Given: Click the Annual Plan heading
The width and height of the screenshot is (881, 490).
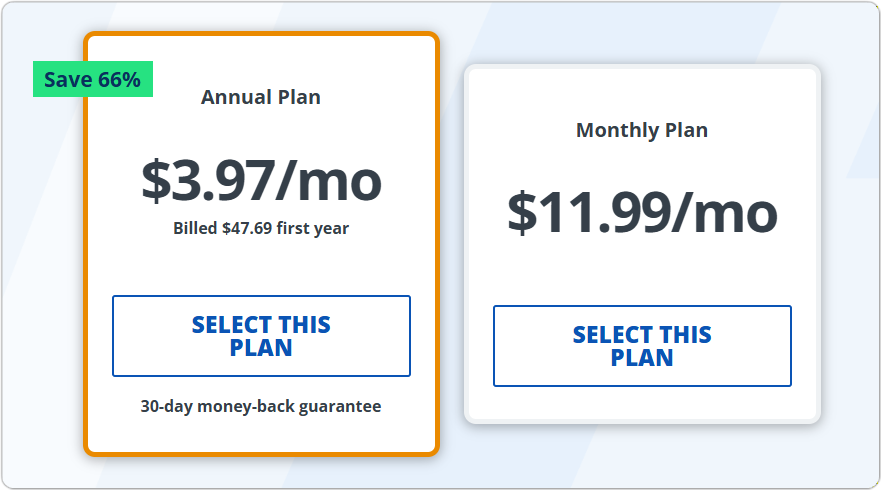Looking at the screenshot, I should 261,97.
